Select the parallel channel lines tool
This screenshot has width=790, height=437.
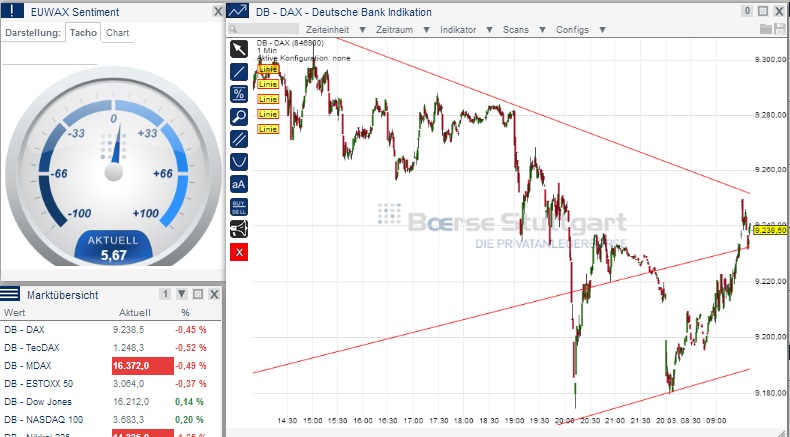click(x=239, y=139)
